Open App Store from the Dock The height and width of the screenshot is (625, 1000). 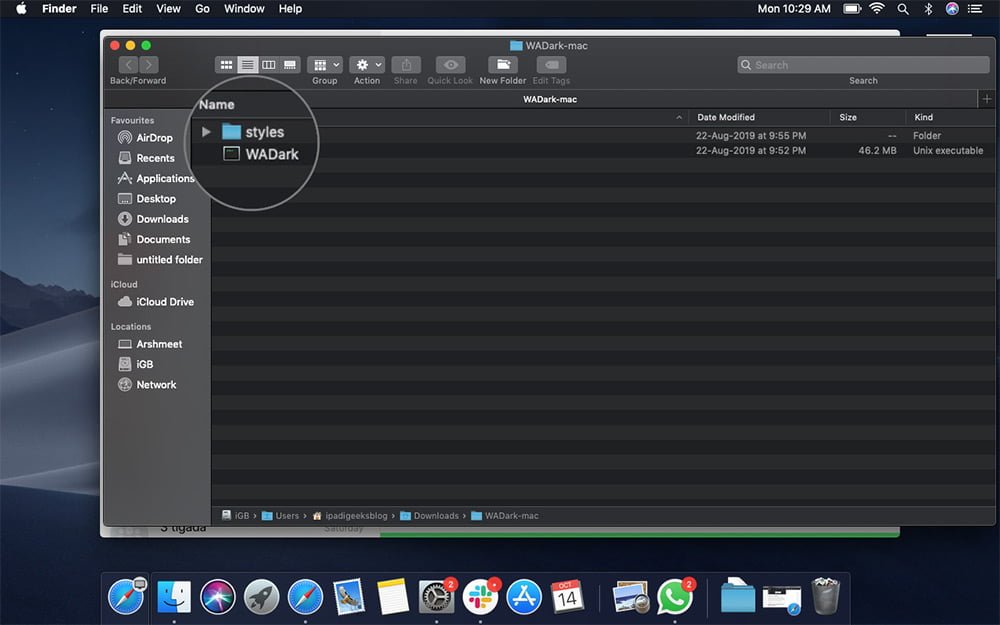[x=524, y=597]
